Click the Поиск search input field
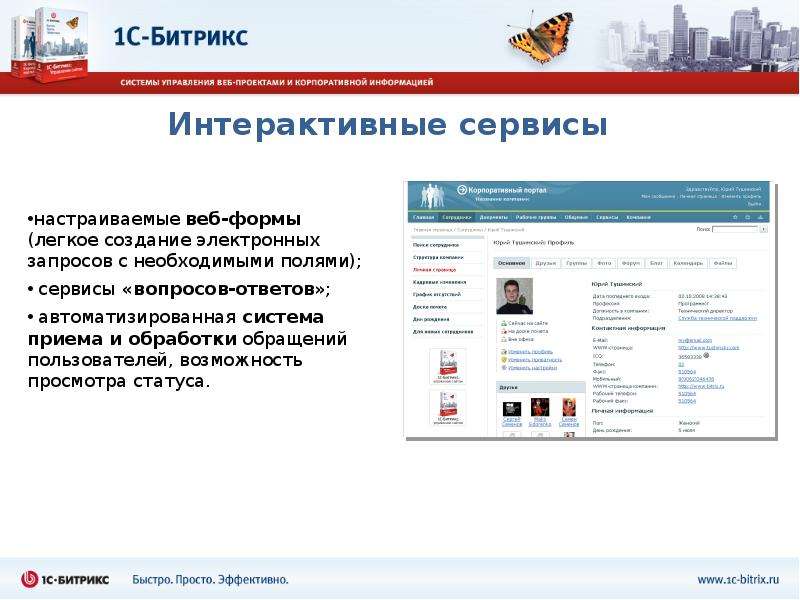 [735, 230]
